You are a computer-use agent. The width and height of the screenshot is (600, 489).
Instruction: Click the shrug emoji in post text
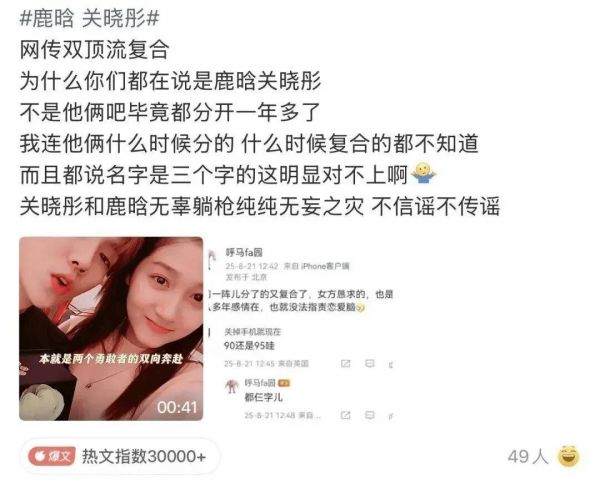point(423,173)
